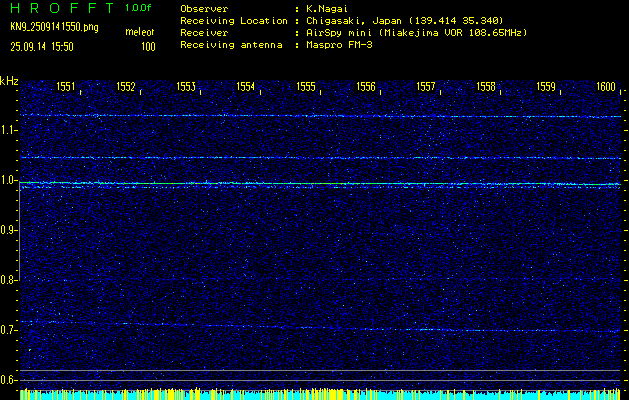
Task: Click the HROFFT title text
Action: (63, 8)
